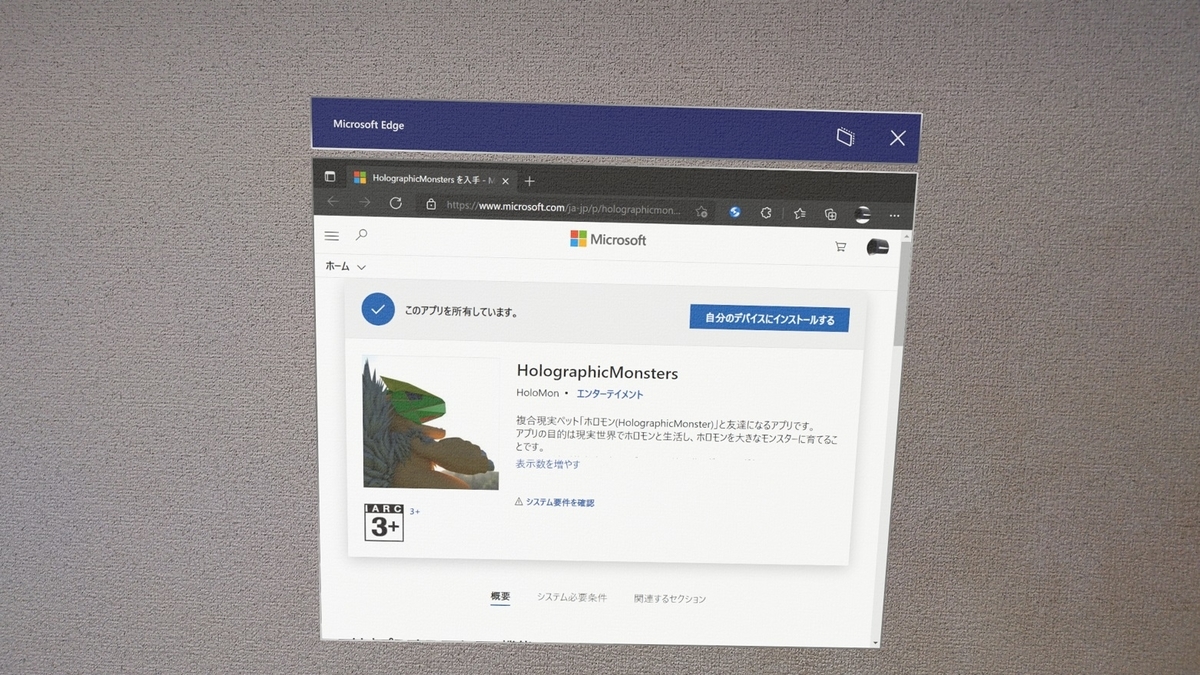This screenshot has height=675, width=1200.
Task: Select the 概要 tab
Action: [x=500, y=596]
